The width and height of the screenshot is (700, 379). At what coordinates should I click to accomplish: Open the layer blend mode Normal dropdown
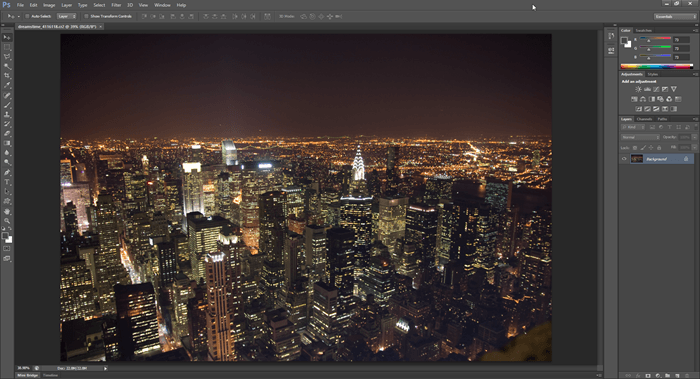coord(640,137)
